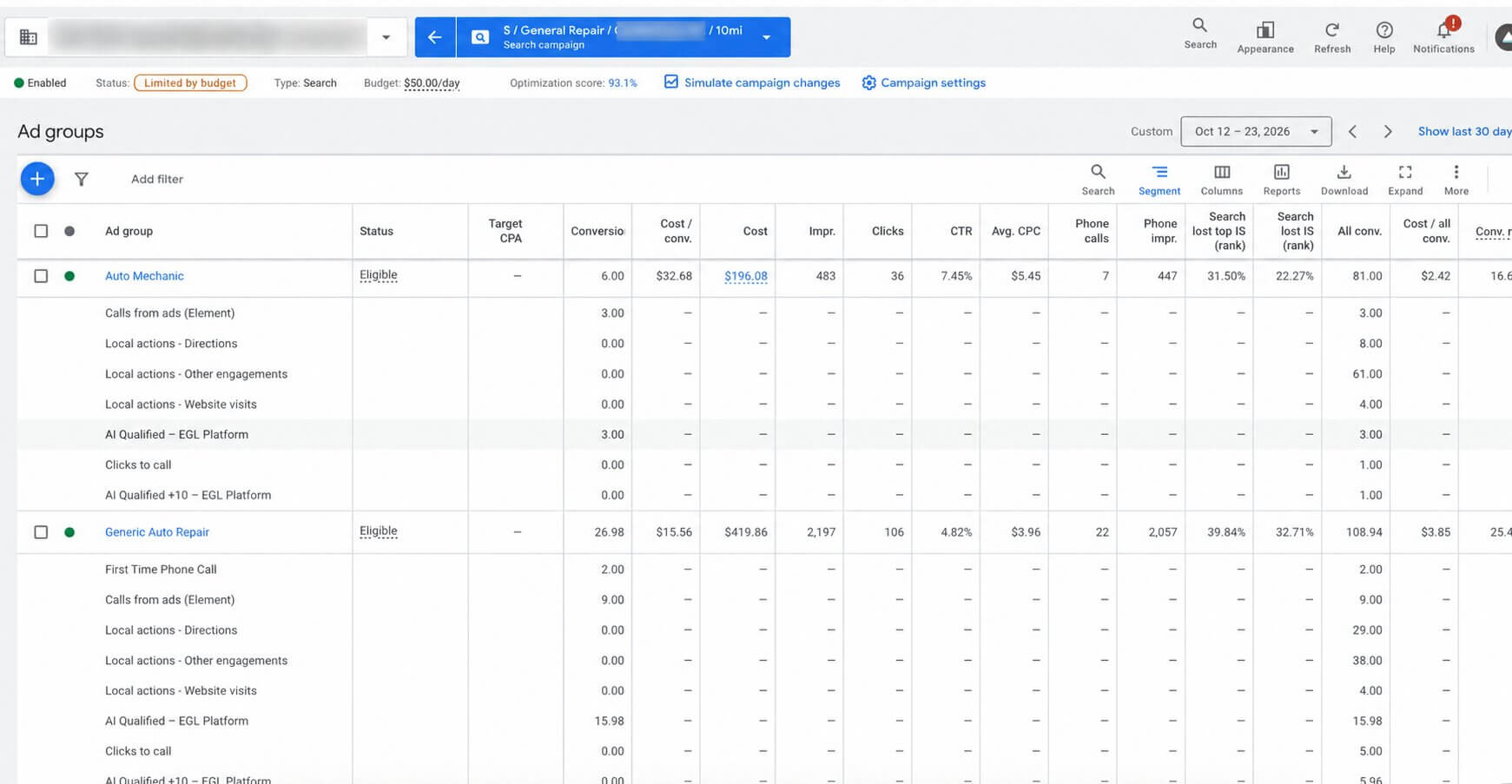The height and width of the screenshot is (784, 1512).
Task: Click the Download toolbar icon
Action: tap(1344, 172)
